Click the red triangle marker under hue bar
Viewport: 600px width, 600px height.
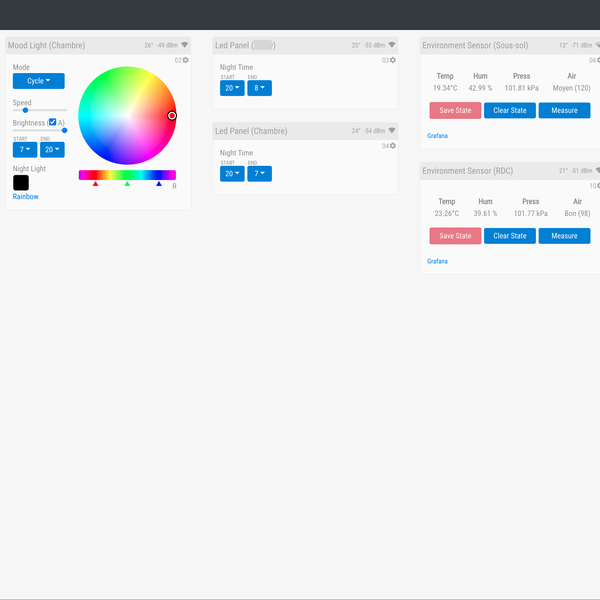tap(95, 184)
